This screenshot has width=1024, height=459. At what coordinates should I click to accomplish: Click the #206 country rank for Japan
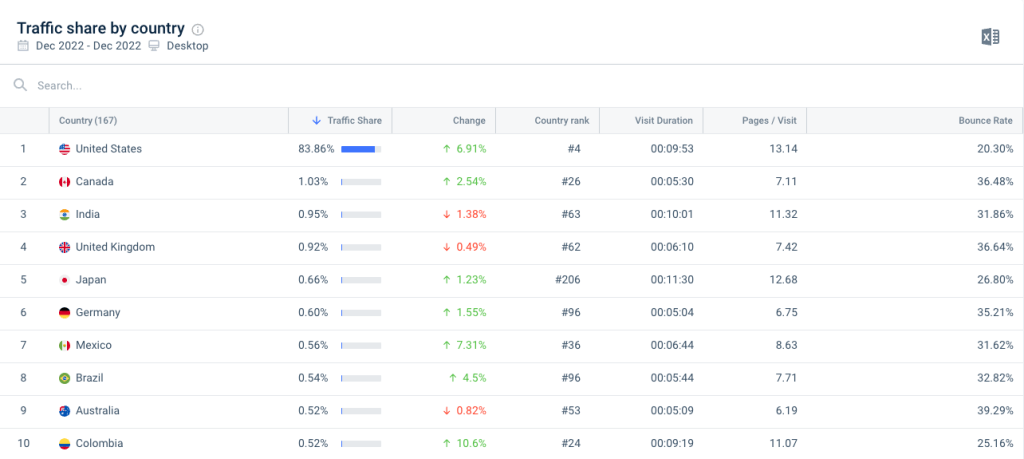[x=568, y=280]
